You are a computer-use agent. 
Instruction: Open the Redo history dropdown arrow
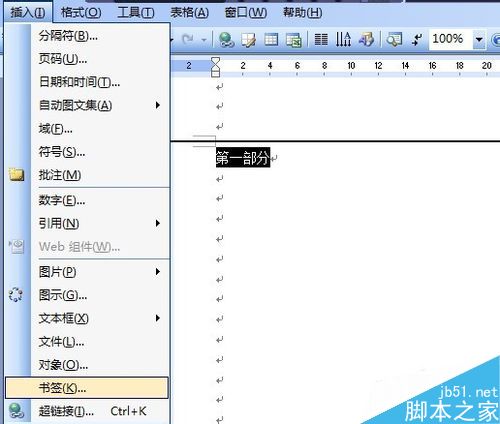204,40
